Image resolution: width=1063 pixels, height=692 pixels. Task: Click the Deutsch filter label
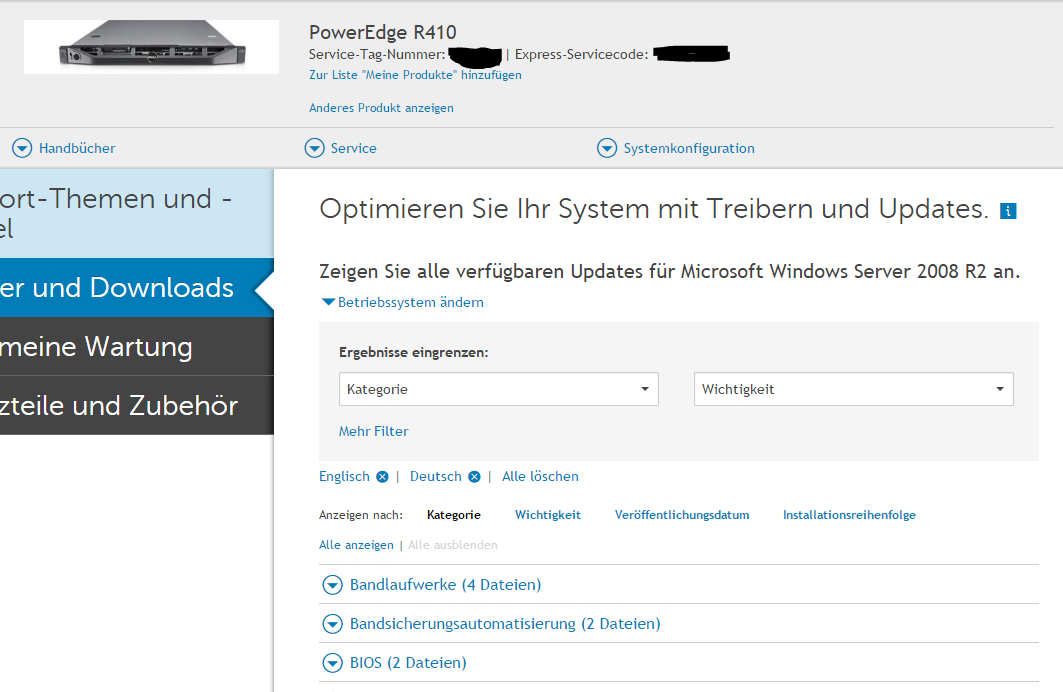tap(436, 476)
